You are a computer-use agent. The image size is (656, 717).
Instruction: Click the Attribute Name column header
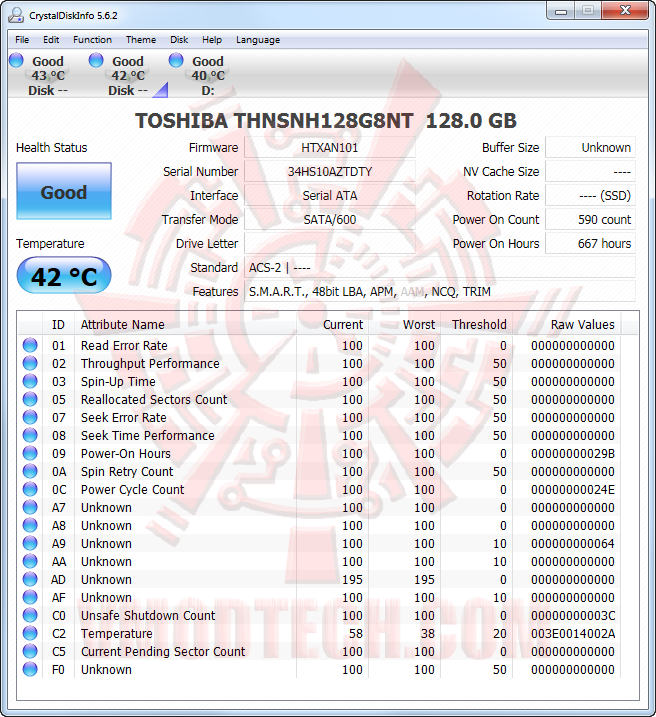click(185, 325)
